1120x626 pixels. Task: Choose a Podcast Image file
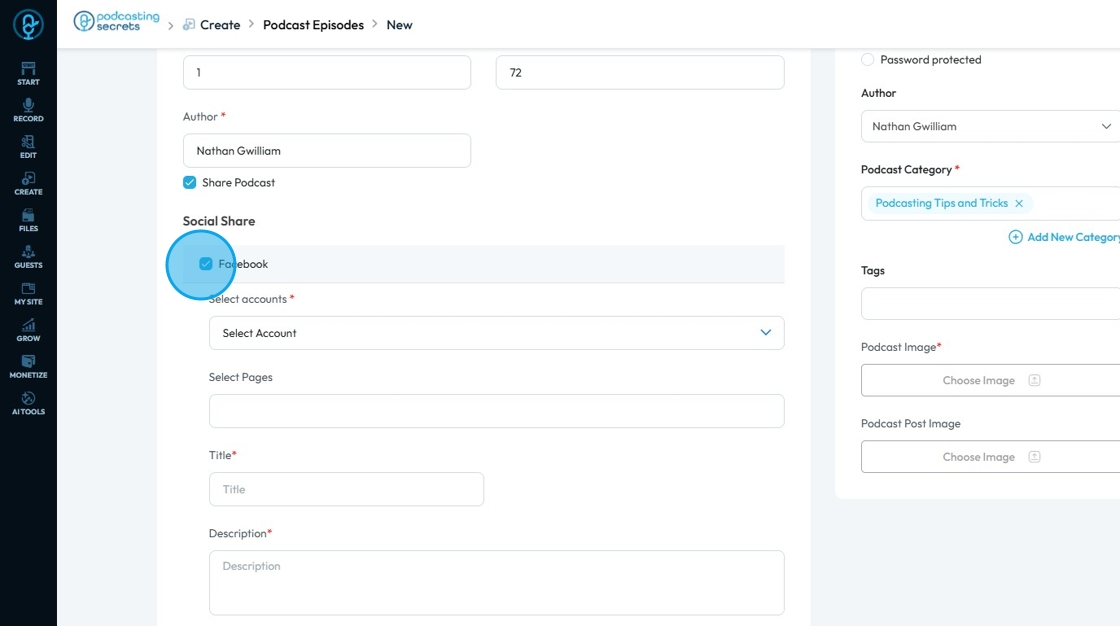(990, 380)
